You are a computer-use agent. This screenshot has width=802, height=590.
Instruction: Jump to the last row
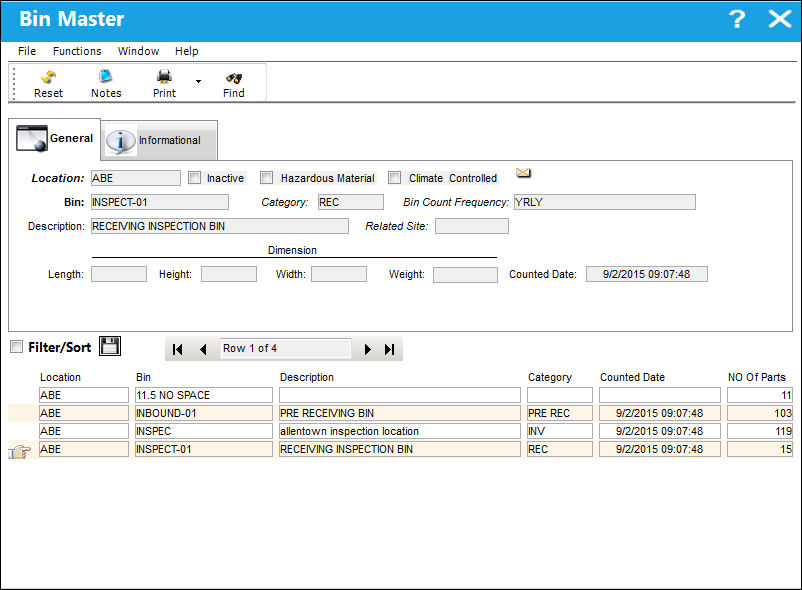coord(390,349)
